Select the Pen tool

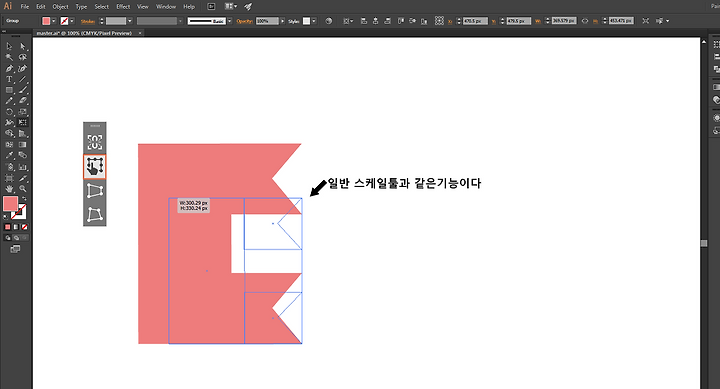click(9, 68)
